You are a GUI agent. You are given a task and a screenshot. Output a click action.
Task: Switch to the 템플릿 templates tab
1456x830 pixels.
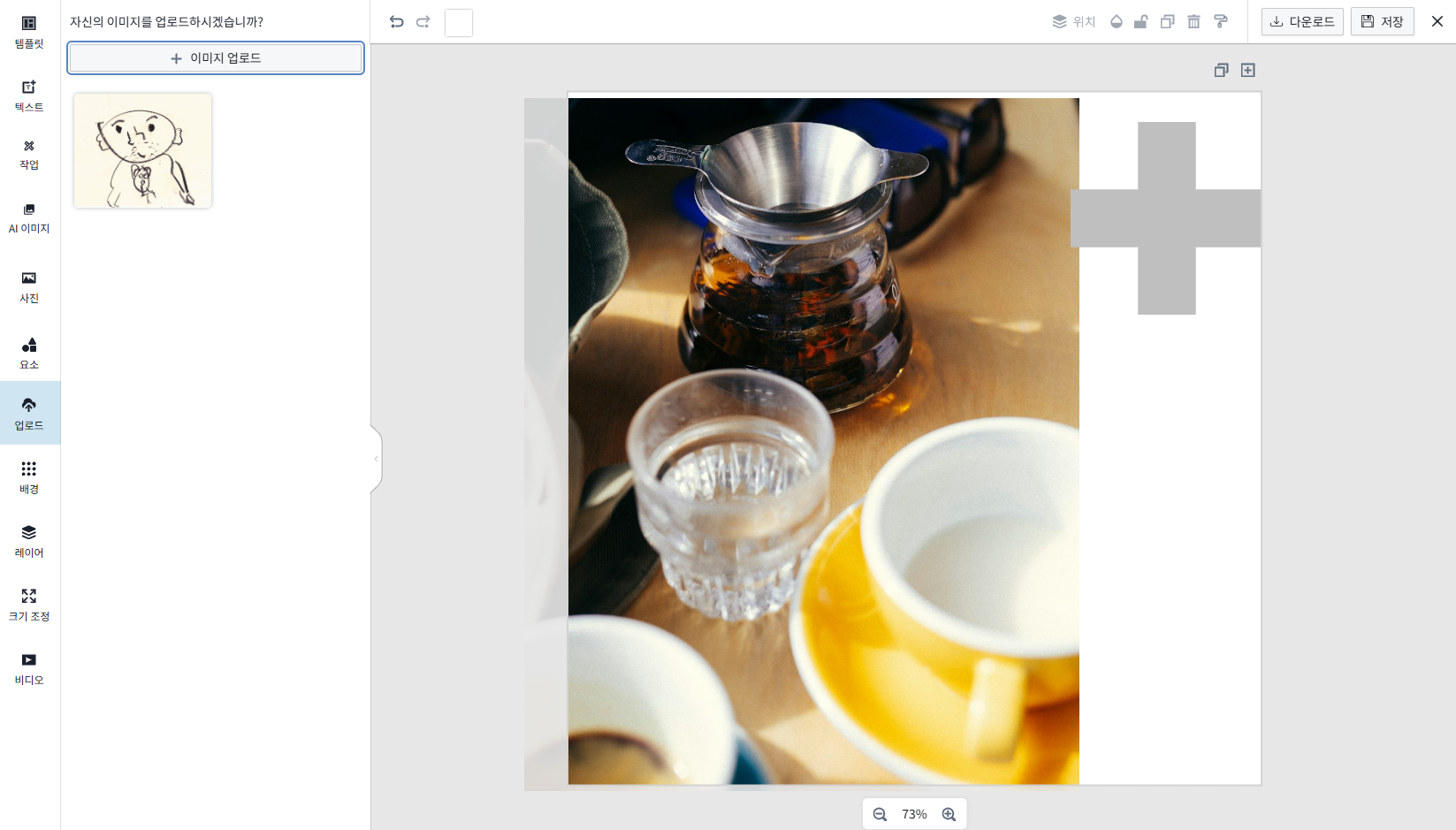tap(29, 31)
